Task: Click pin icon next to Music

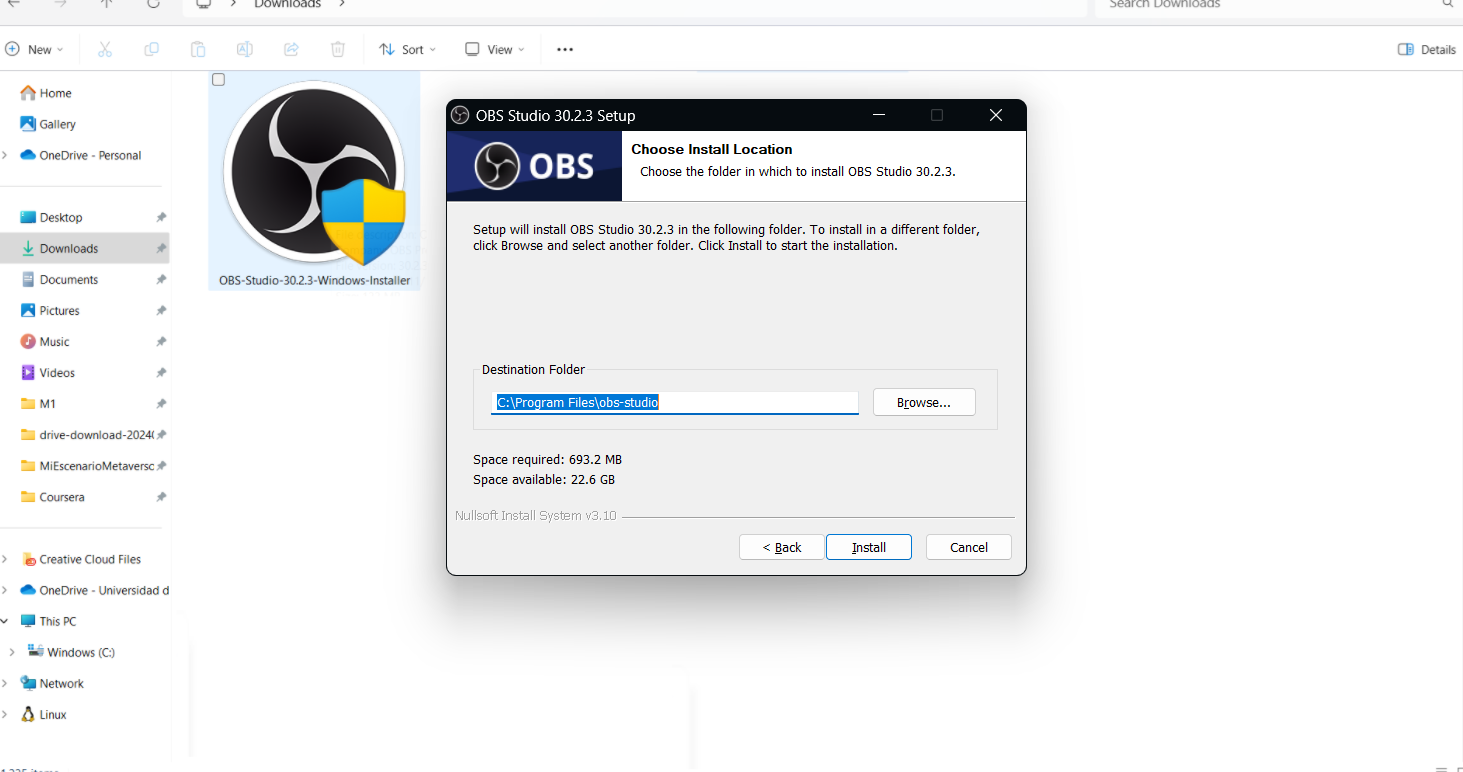Action: coord(161,341)
